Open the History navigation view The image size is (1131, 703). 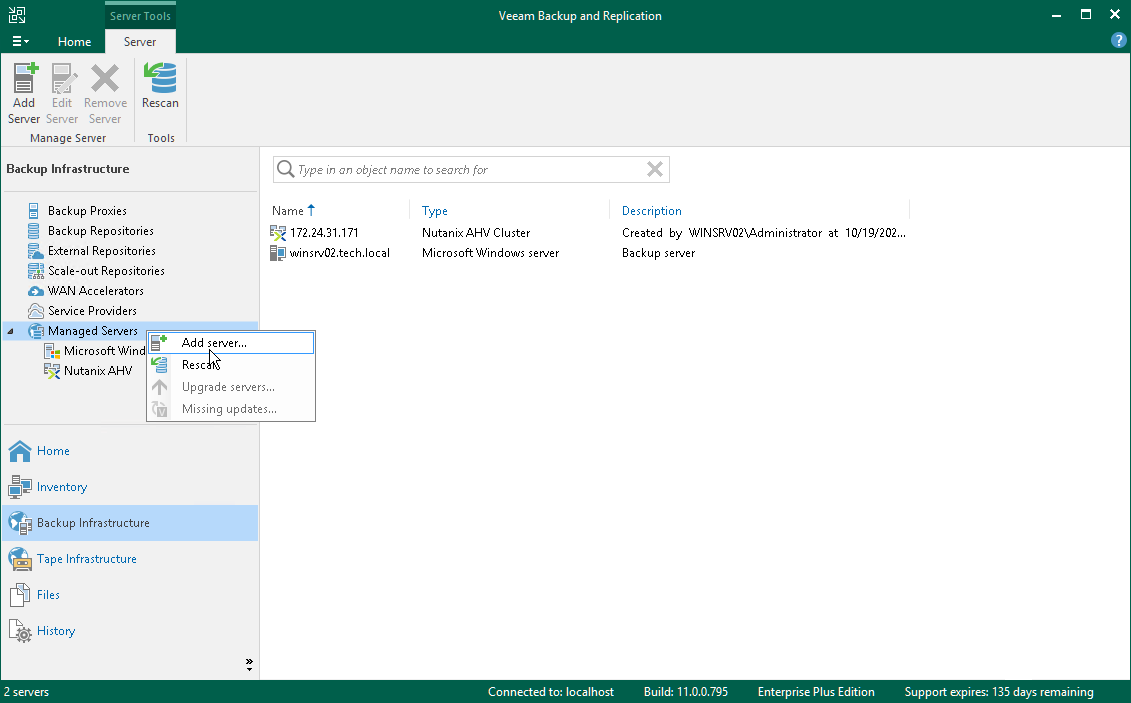click(x=130, y=631)
